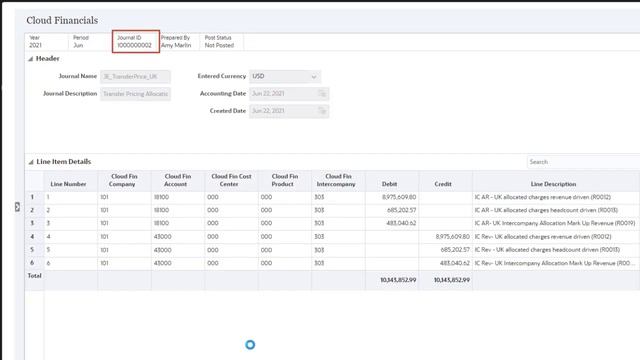Click the Line Number column header
The height and width of the screenshot is (360, 640).
[x=71, y=180]
